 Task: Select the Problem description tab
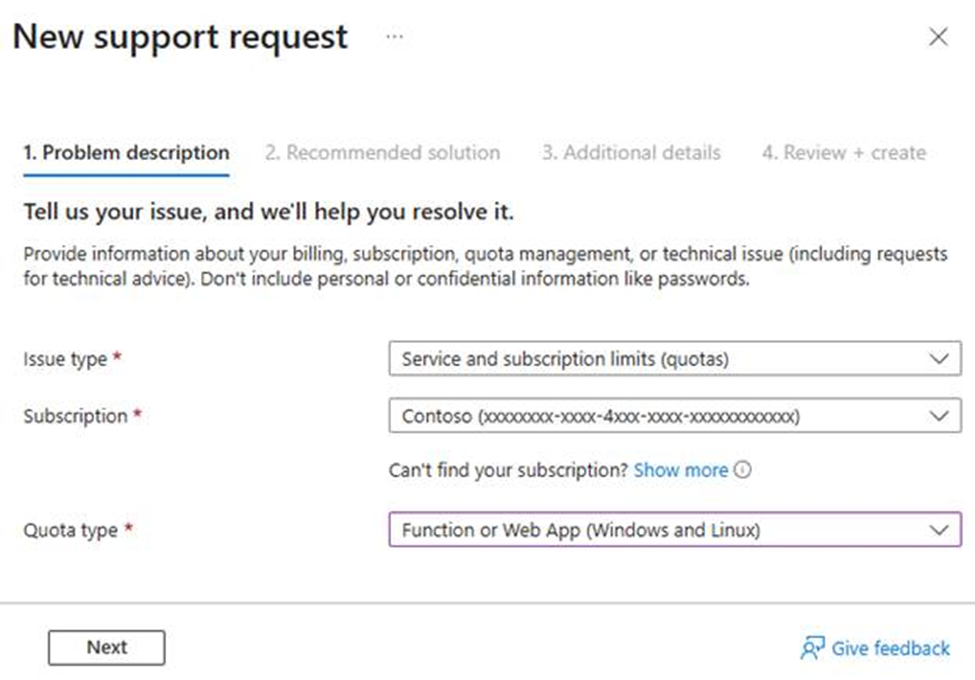click(126, 153)
